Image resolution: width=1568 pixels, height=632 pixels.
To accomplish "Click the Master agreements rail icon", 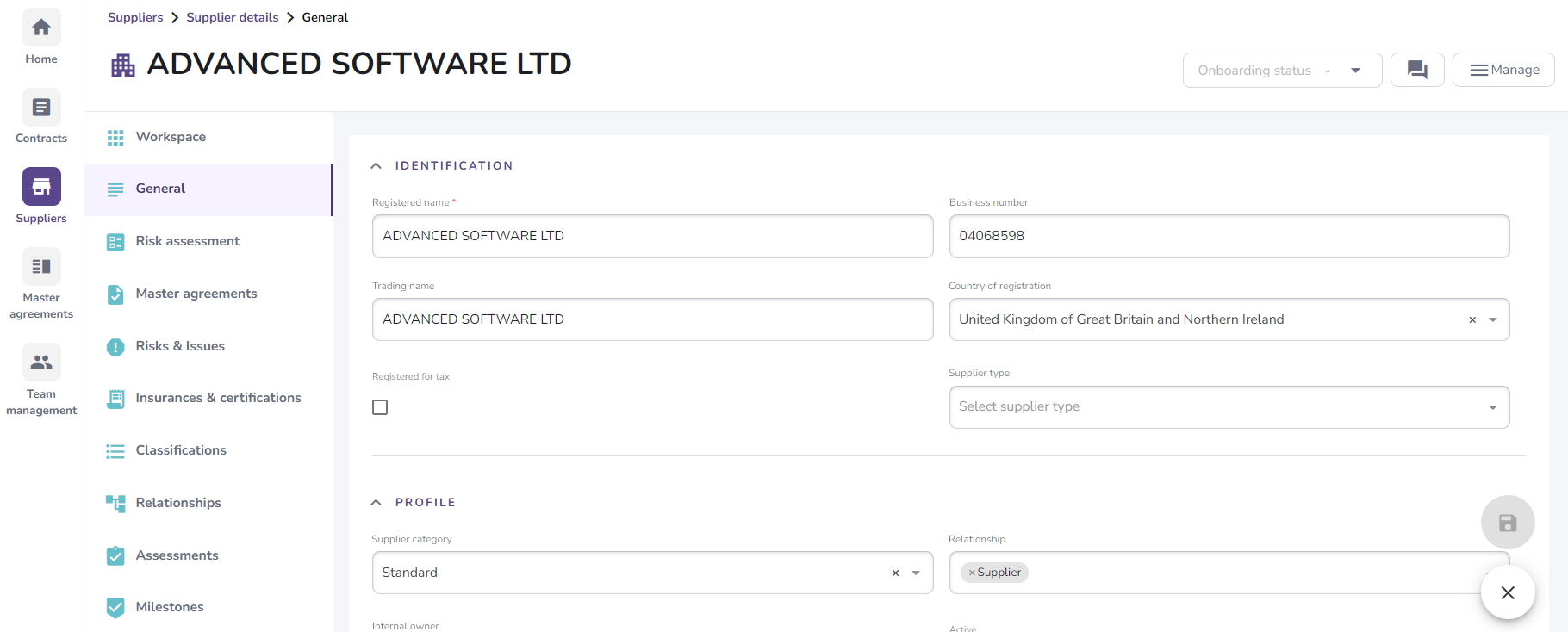I will (41, 267).
